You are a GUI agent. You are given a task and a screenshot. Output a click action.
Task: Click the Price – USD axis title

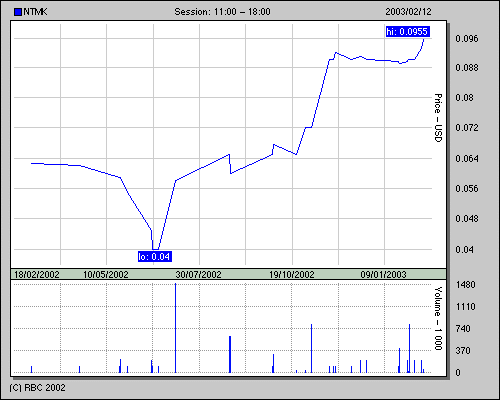438,118
